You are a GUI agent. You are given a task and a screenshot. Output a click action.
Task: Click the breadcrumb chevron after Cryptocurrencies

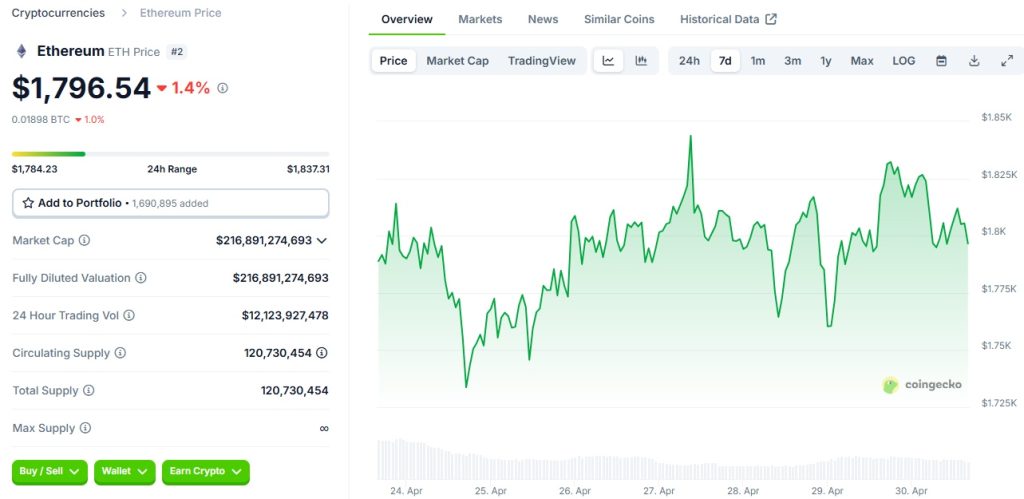pos(124,13)
